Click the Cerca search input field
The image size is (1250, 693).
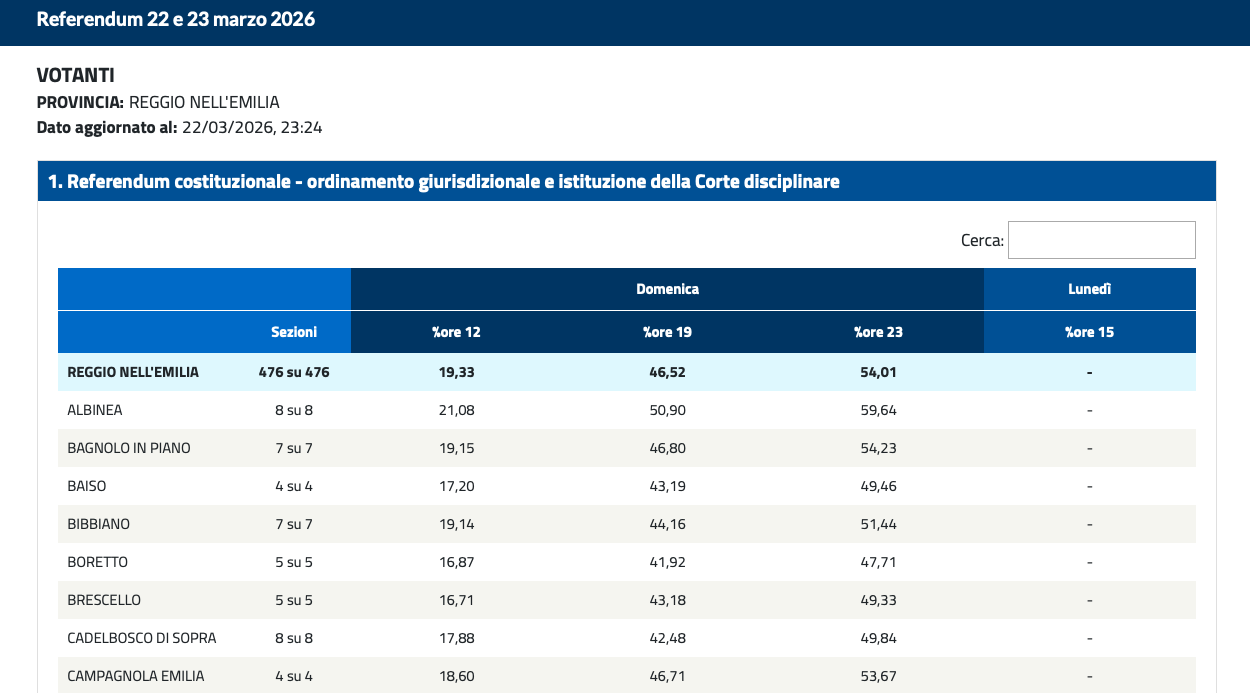pyautogui.click(x=1101, y=240)
